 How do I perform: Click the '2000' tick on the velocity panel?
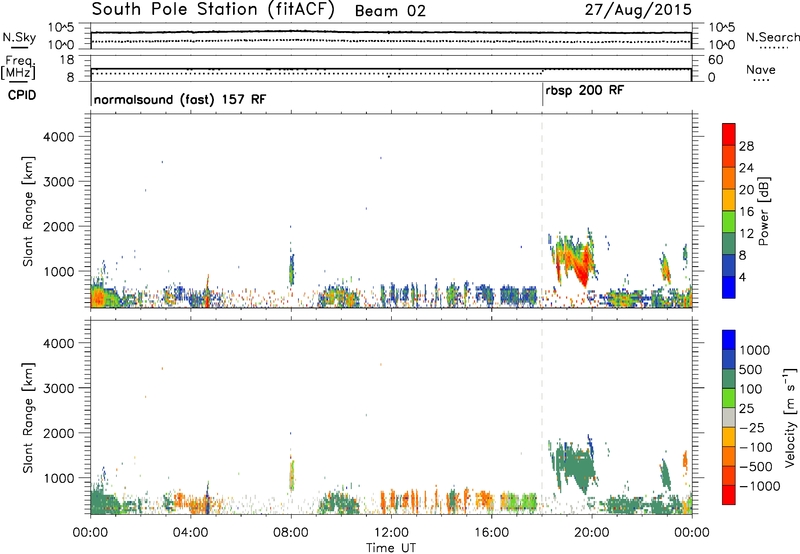click(59, 433)
